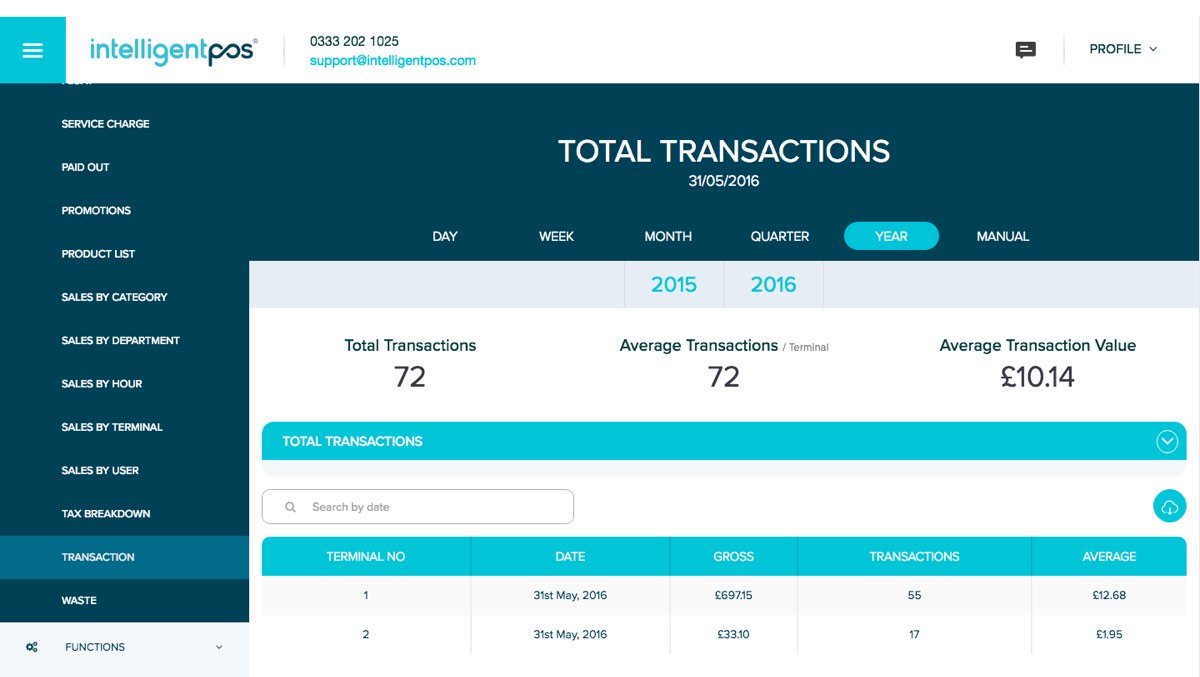
Task: Click the intelligentpos logo
Action: point(173,50)
